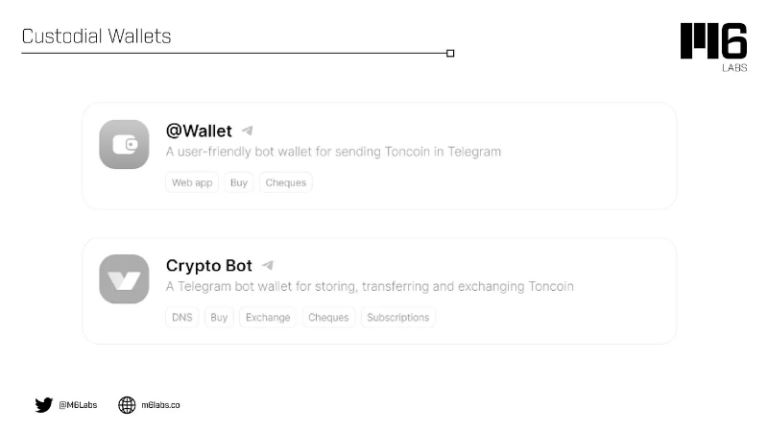Open the @M6Labs Twitter handle link
The image size is (768, 432).
78,405
